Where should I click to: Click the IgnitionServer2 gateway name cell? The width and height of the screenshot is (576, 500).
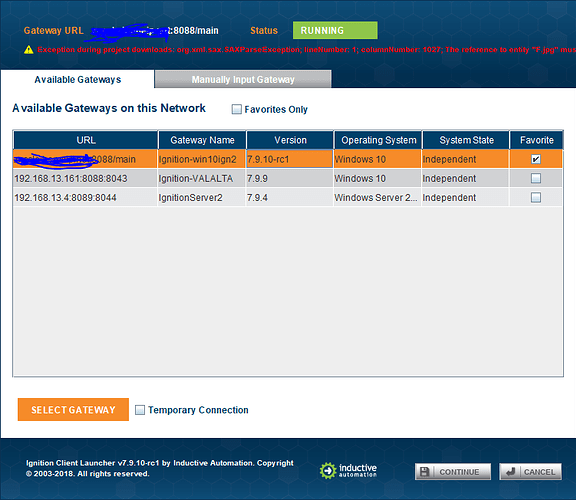[202, 197]
